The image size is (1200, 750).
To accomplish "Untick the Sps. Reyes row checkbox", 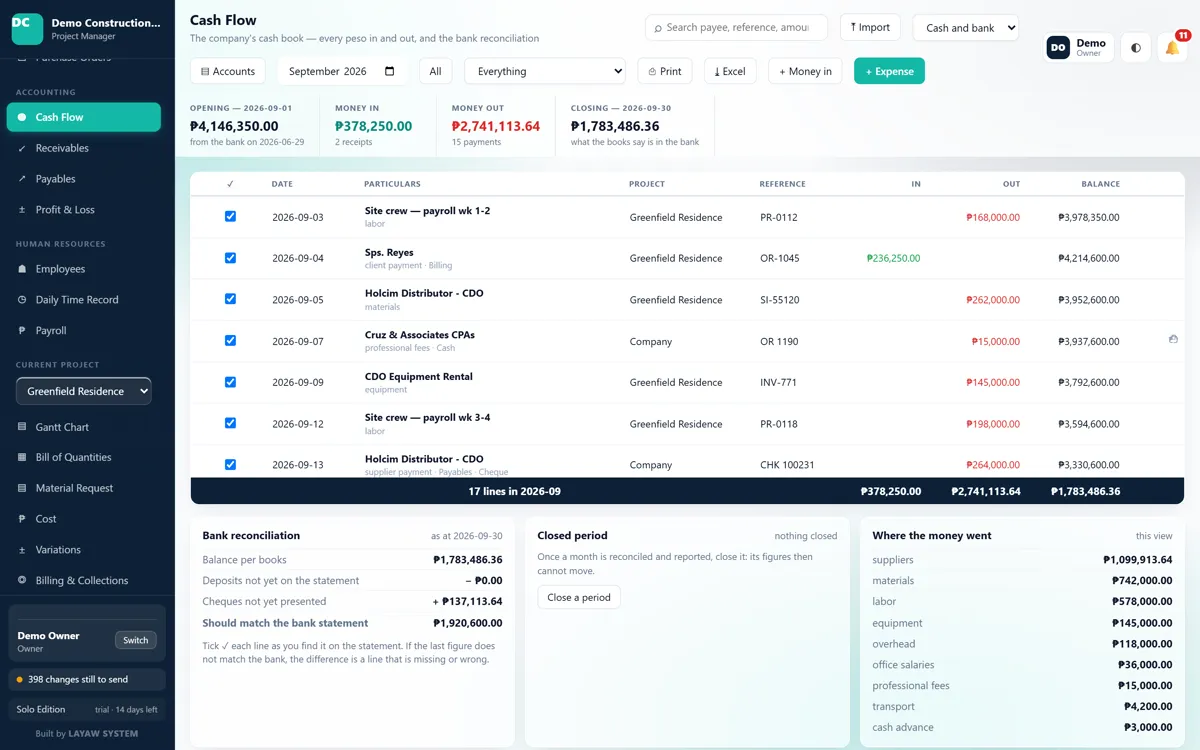I will pos(230,258).
